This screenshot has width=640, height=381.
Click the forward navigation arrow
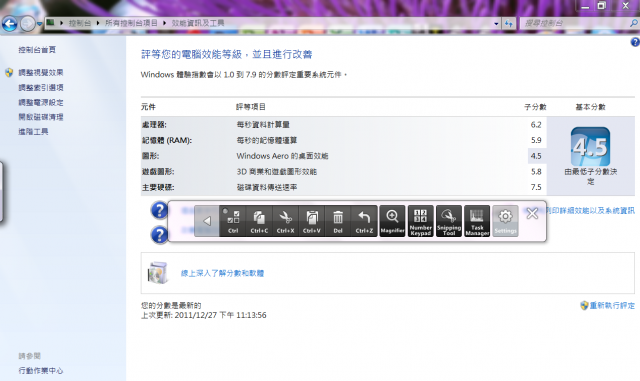[28, 24]
